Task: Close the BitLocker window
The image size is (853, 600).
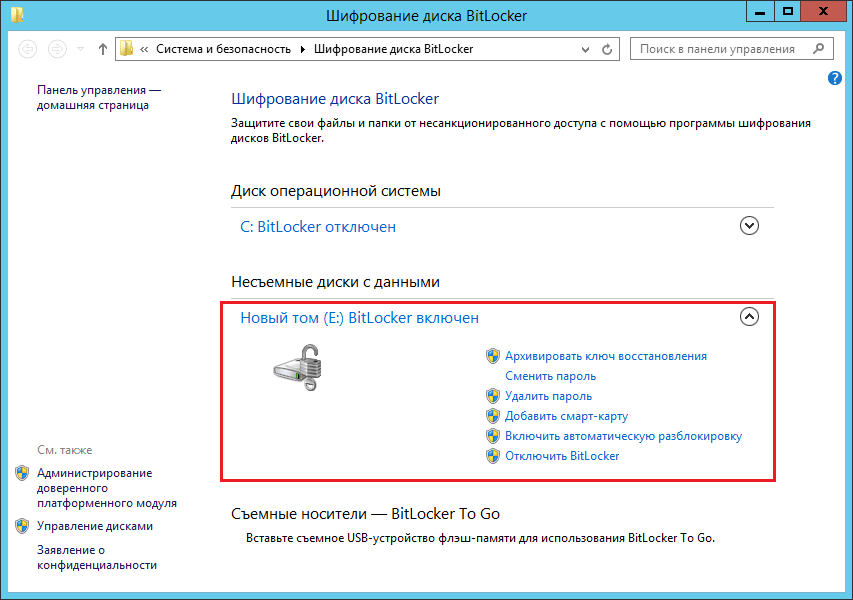Action: (824, 11)
